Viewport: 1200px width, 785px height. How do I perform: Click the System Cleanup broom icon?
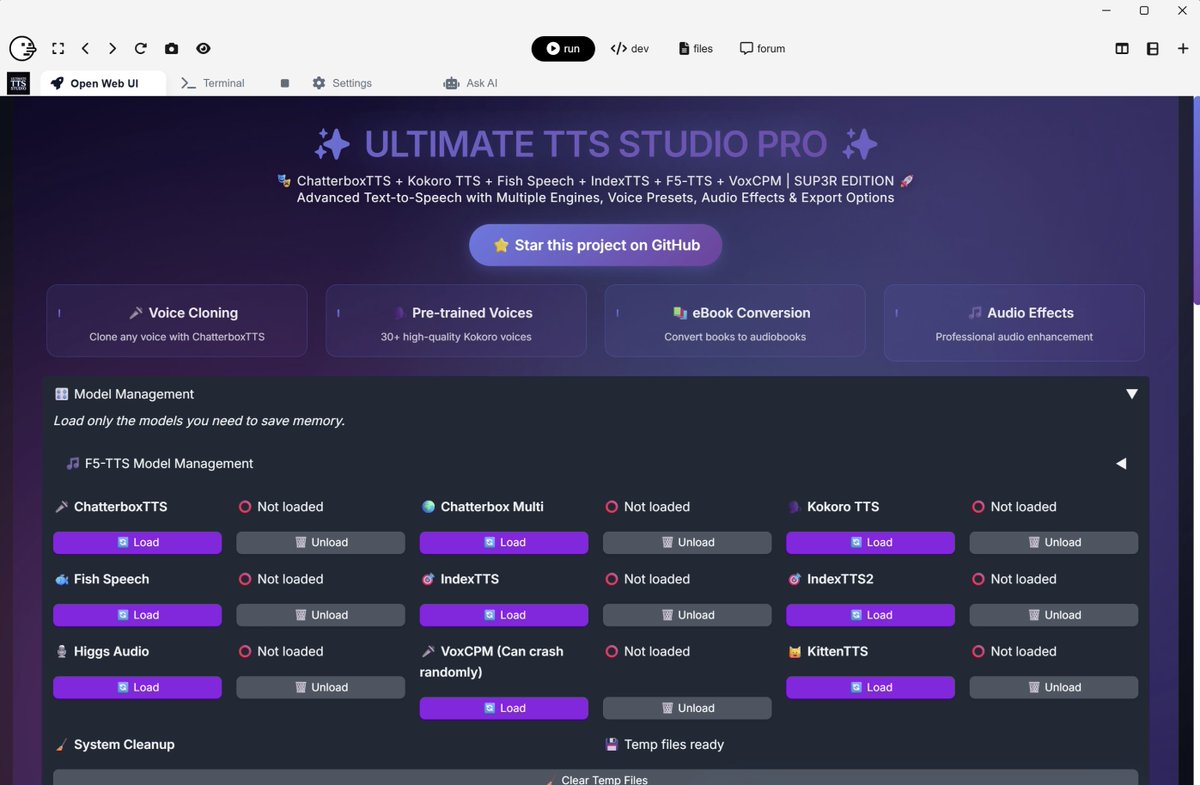pos(62,744)
